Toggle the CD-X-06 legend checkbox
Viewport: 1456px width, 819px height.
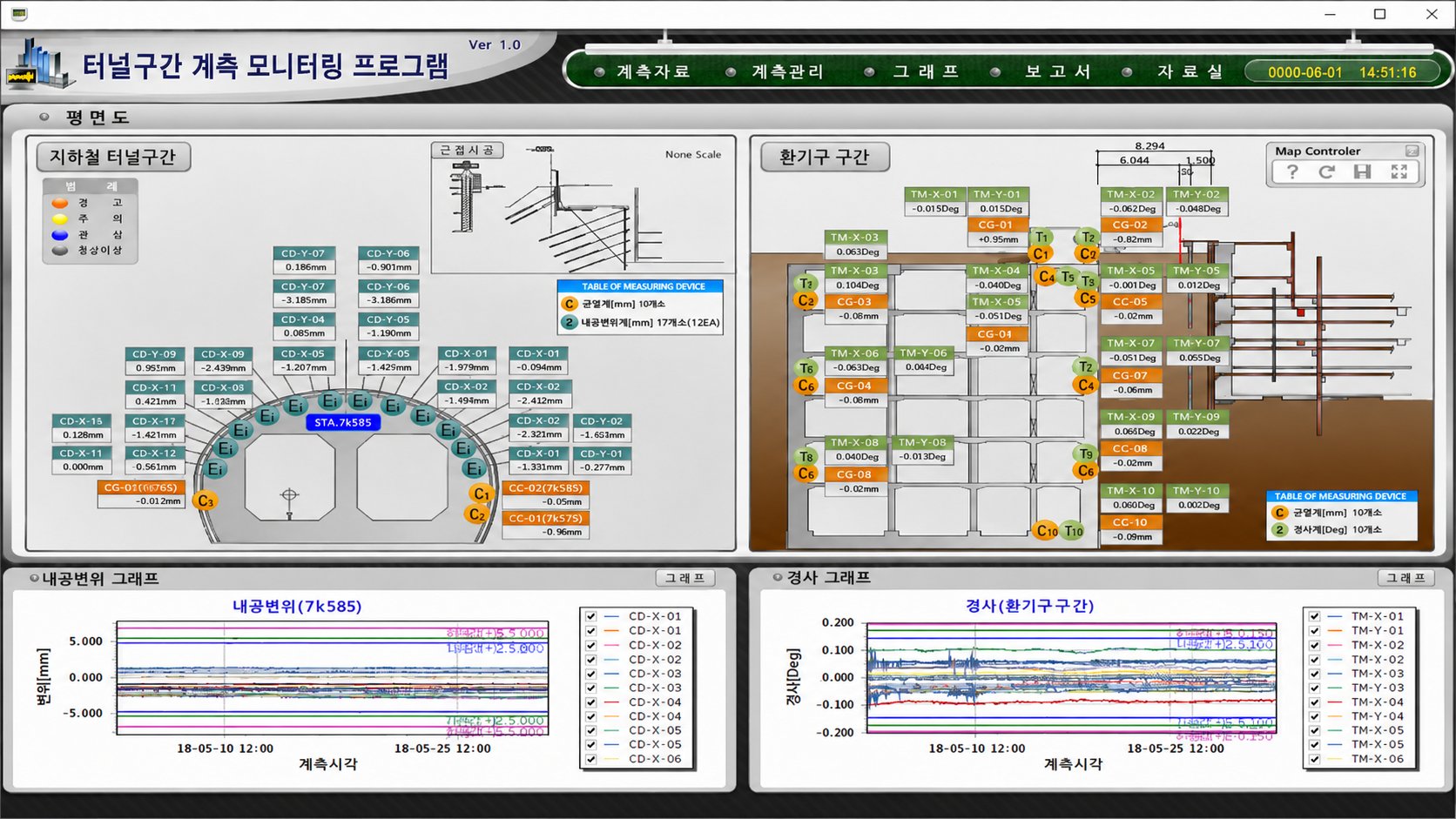tap(591, 759)
